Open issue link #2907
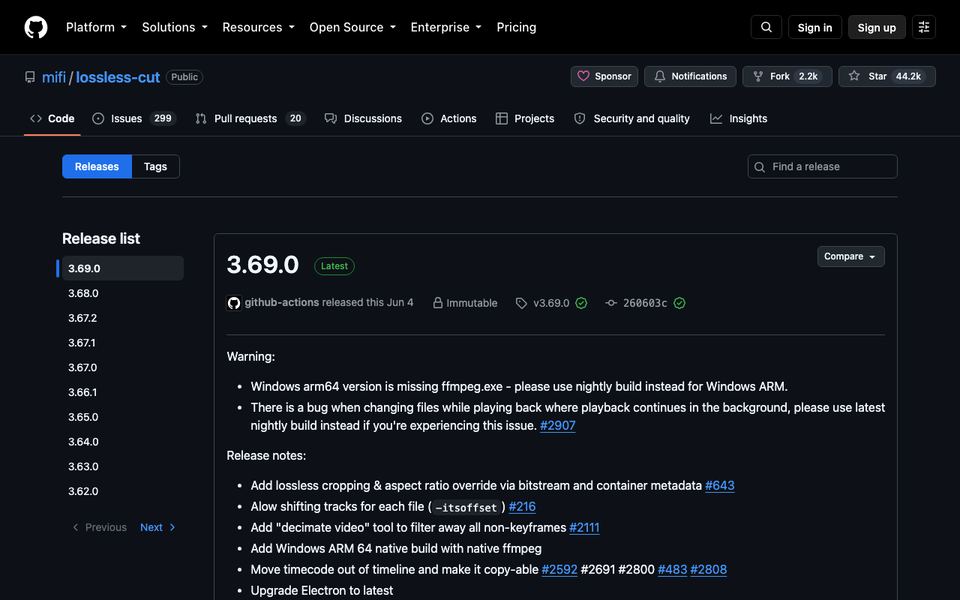Image resolution: width=960 pixels, height=600 pixels. tap(557, 426)
